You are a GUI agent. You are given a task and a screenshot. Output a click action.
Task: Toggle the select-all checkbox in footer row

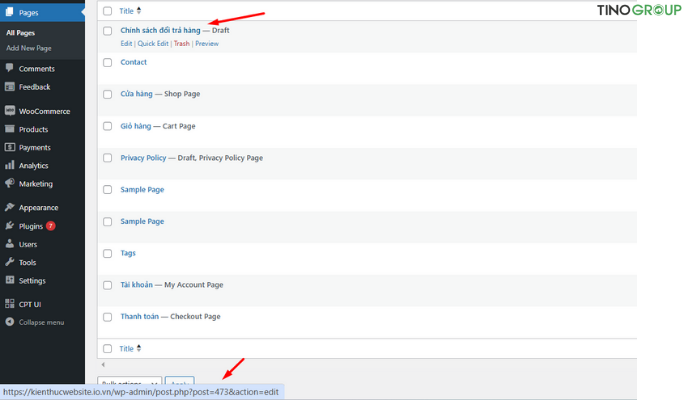point(108,349)
